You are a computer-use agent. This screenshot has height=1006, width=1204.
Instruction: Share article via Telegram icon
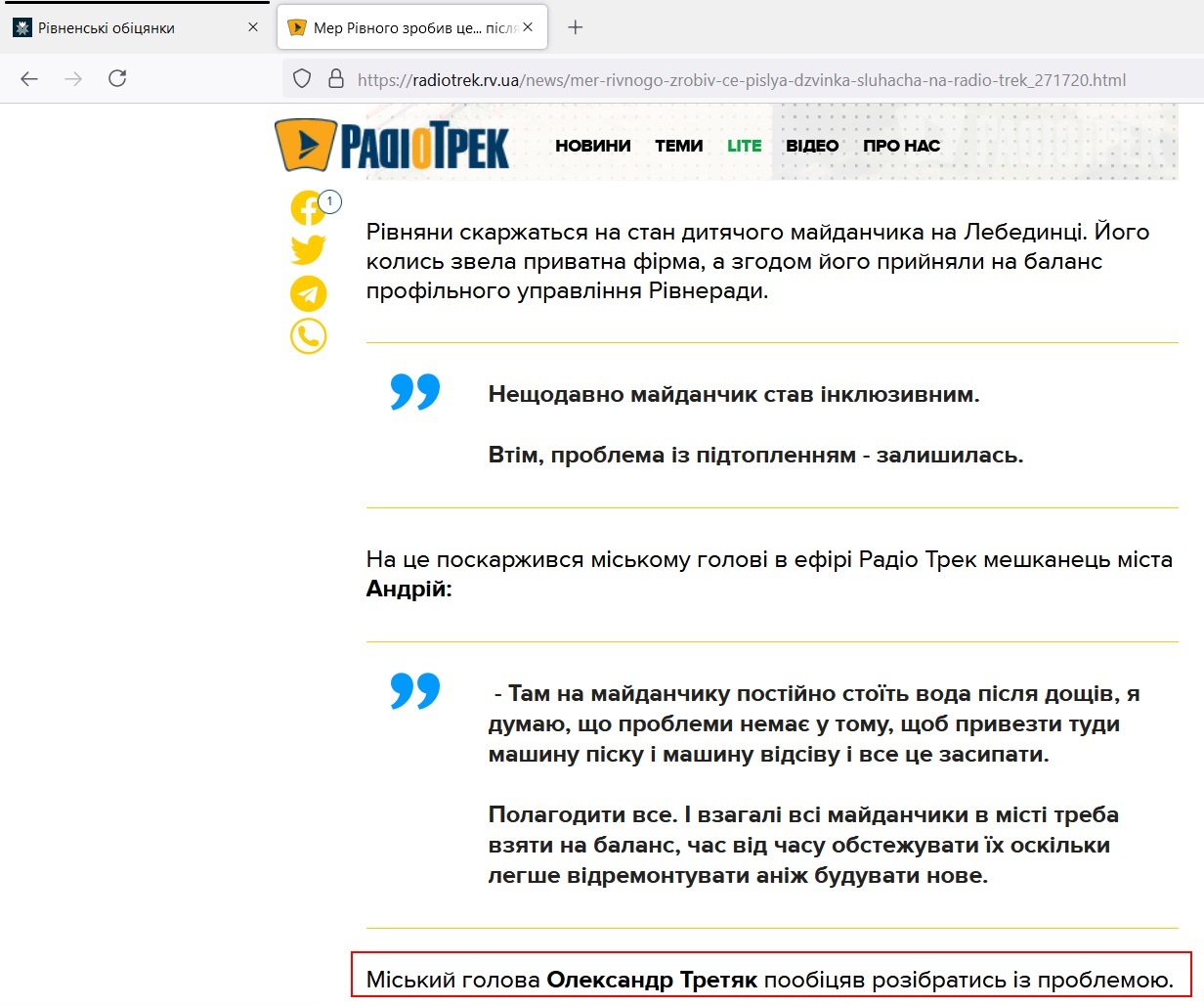(308, 293)
